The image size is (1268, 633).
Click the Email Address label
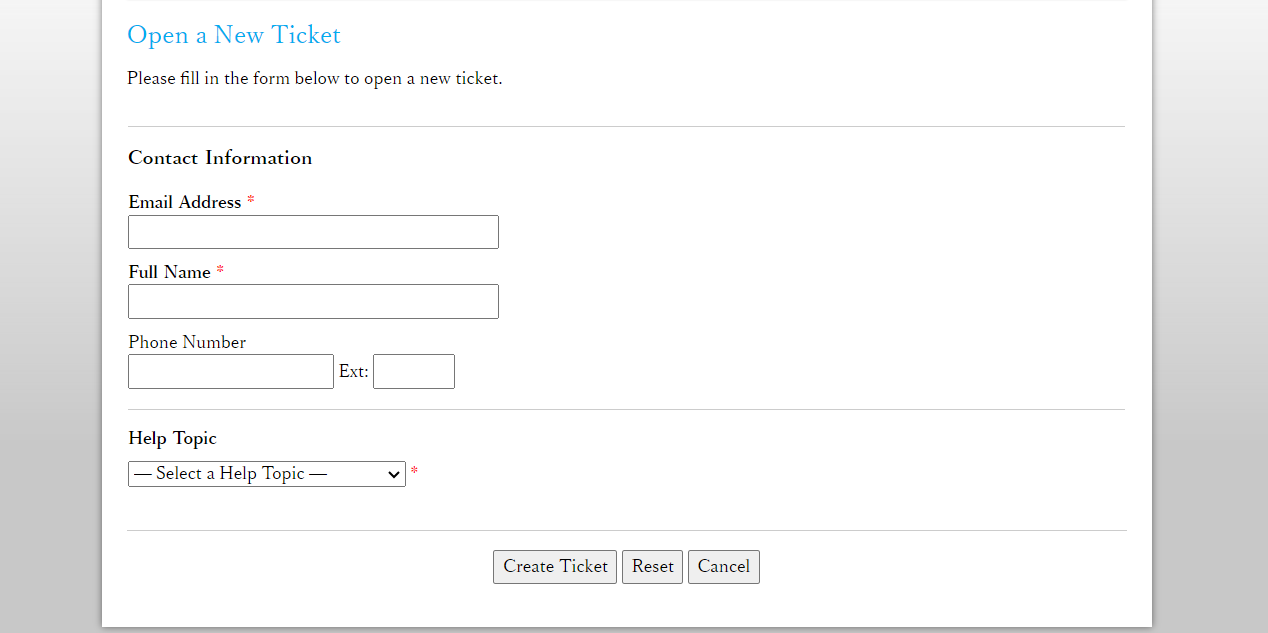[185, 202]
